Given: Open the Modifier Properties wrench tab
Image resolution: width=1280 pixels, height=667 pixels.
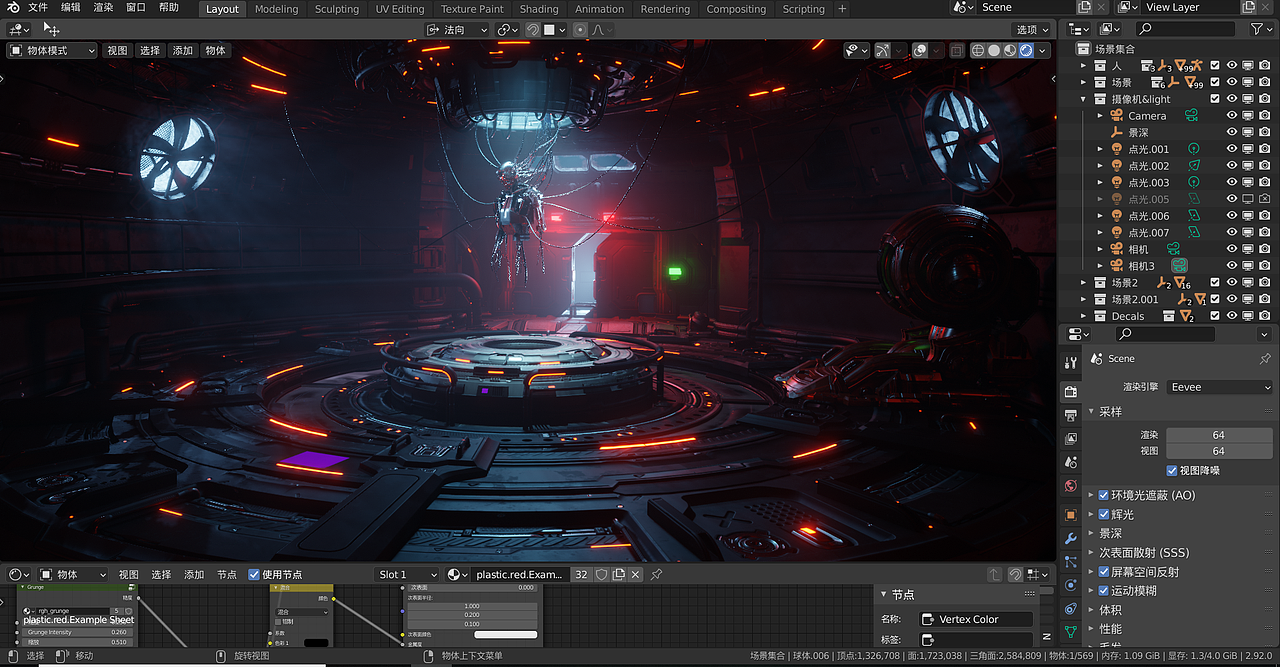Looking at the screenshot, I should coord(1071,538).
